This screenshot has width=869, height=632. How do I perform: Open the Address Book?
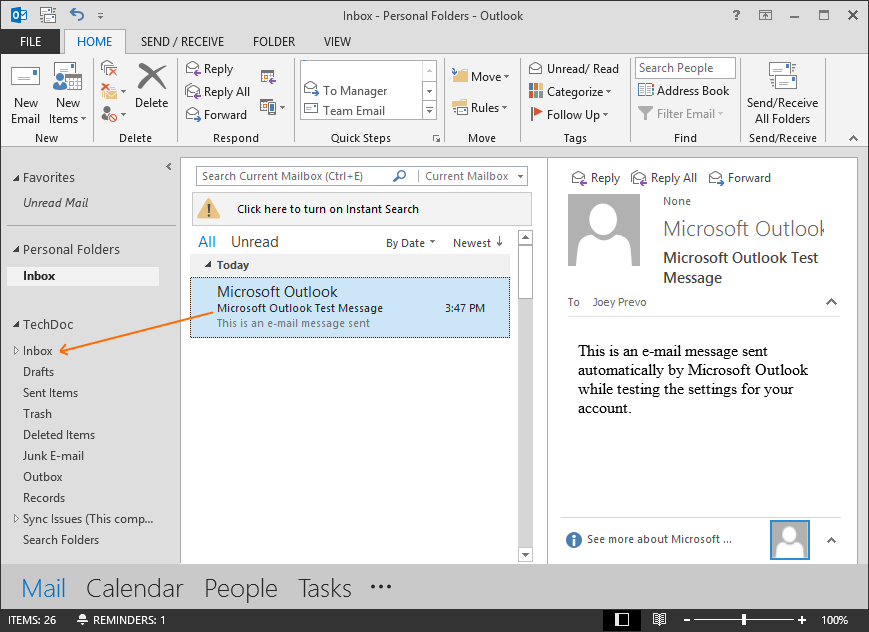coord(683,90)
